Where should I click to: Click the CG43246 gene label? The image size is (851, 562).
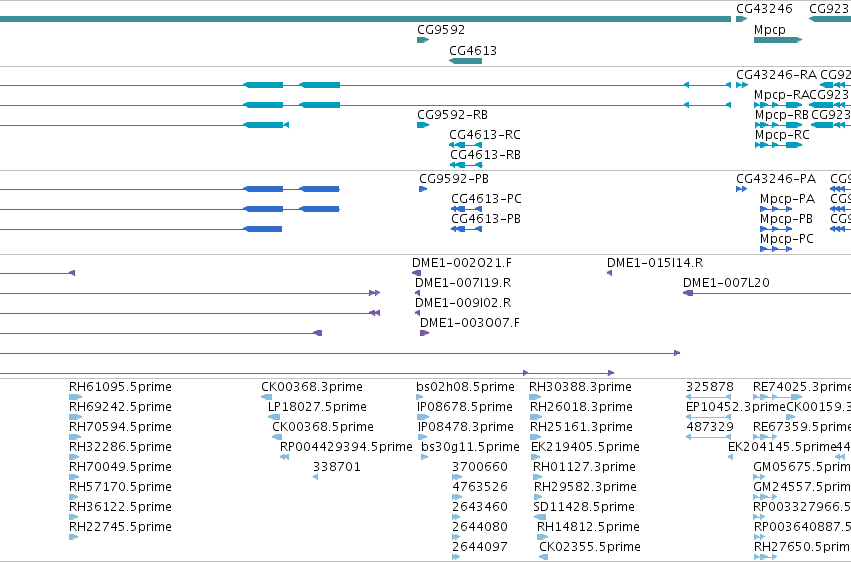point(764,9)
